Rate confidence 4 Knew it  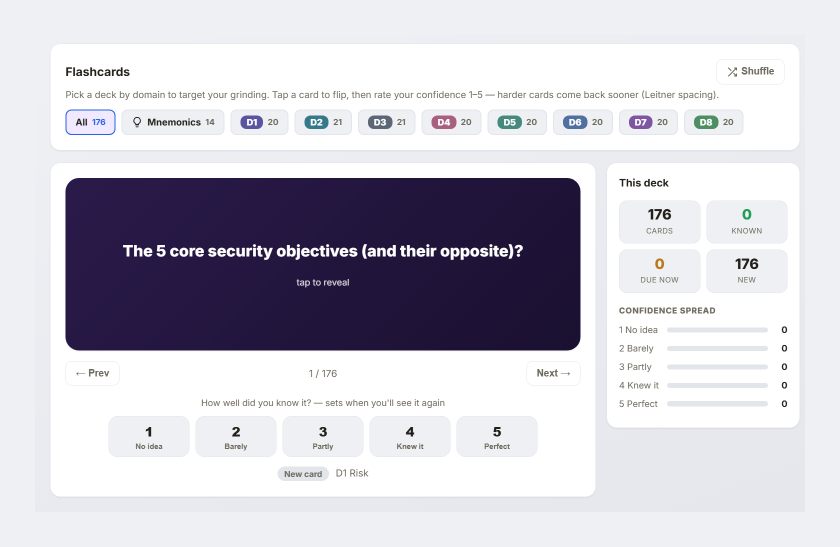pos(410,437)
